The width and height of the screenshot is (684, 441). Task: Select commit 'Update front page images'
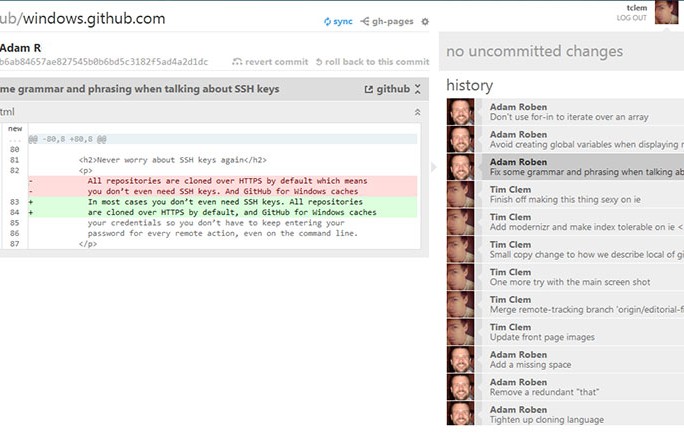[565, 332]
